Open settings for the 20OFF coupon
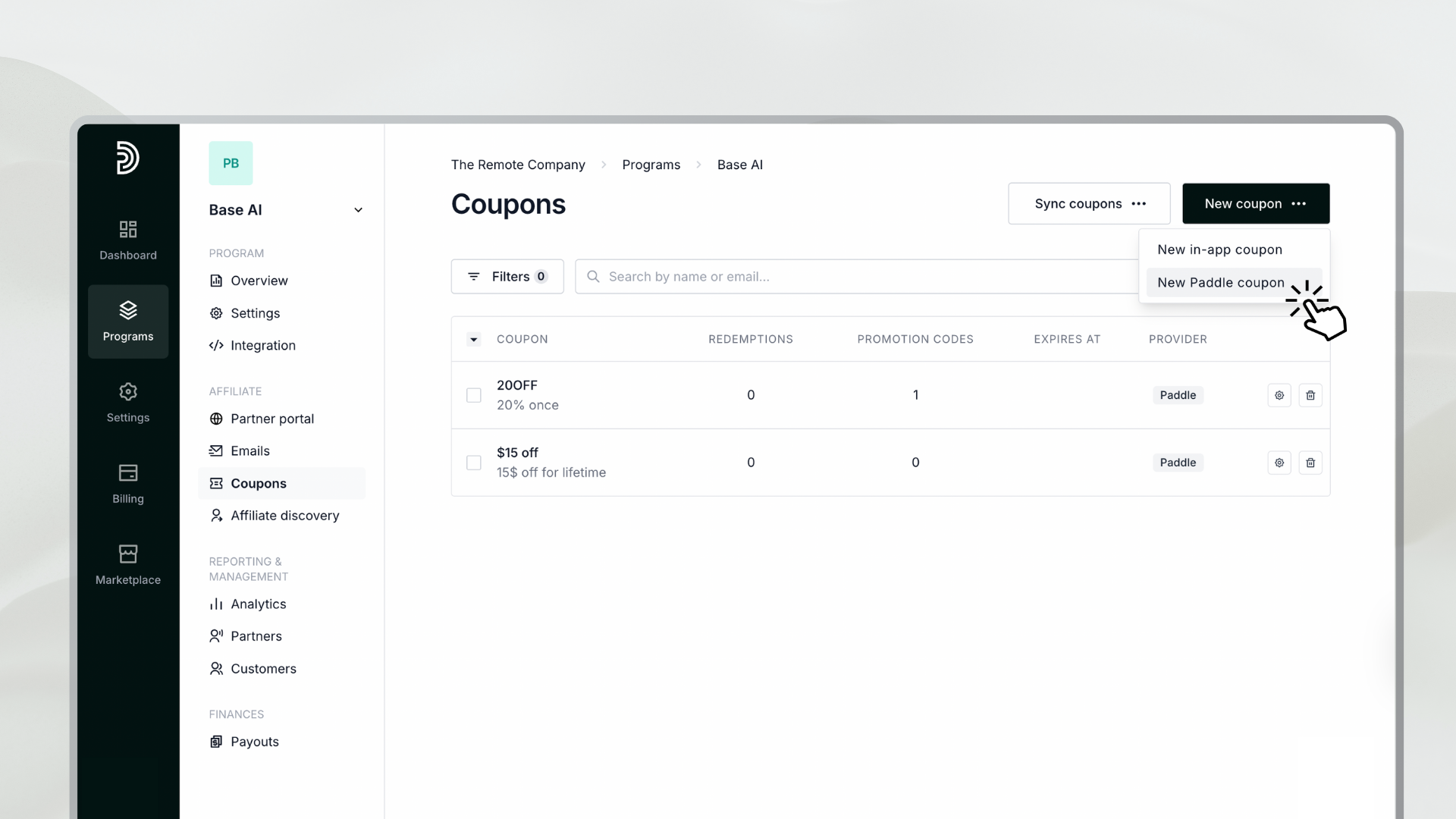This screenshot has width=1456, height=819. pyautogui.click(x=1279, y=395)
